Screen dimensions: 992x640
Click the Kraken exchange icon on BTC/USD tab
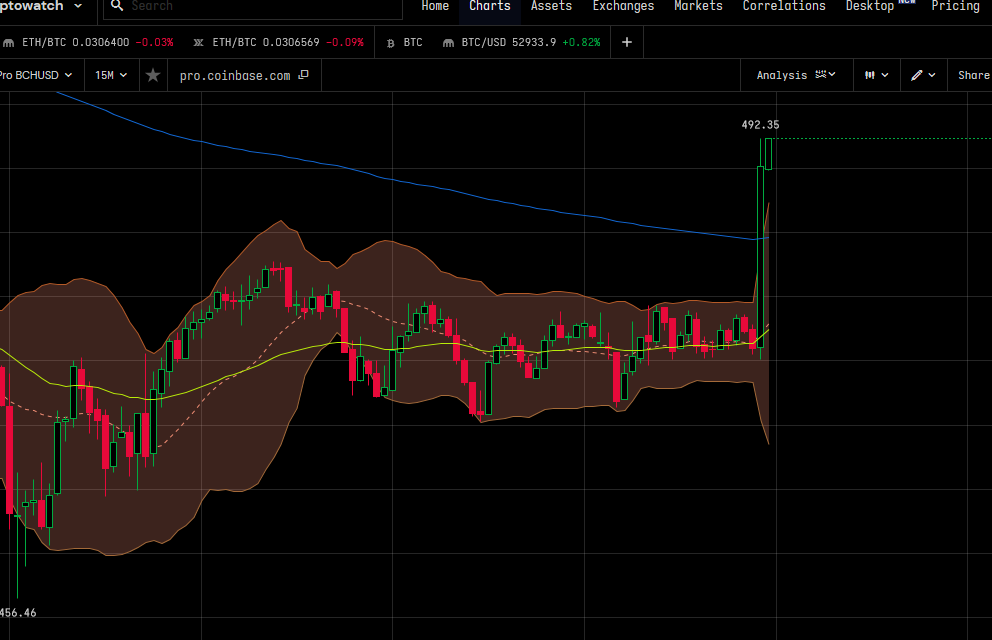[448, 43]
